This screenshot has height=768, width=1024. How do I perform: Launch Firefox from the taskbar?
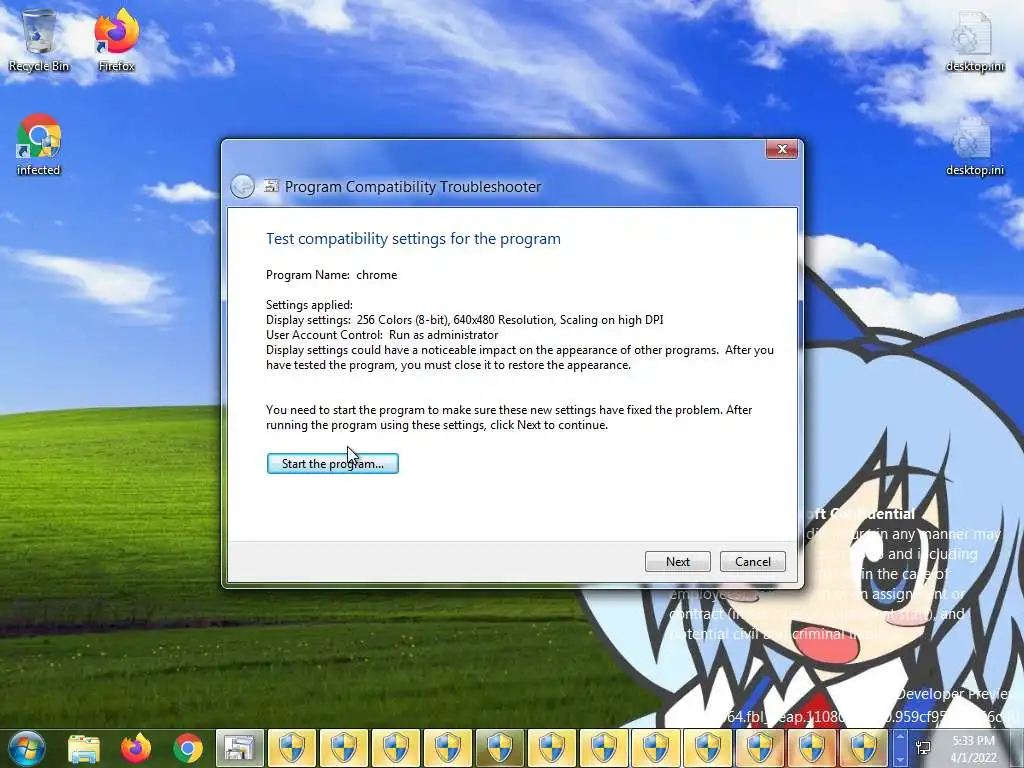[x=136, y=748]
